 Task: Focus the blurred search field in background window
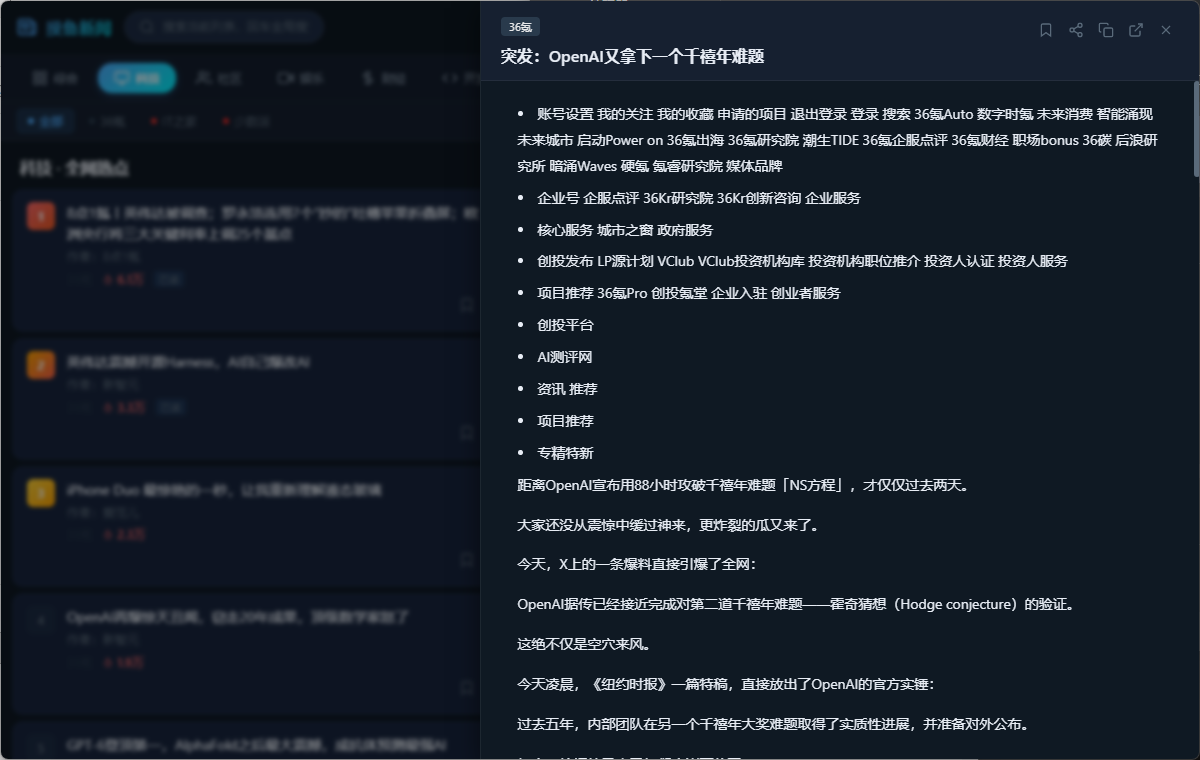tap(224, 27)
